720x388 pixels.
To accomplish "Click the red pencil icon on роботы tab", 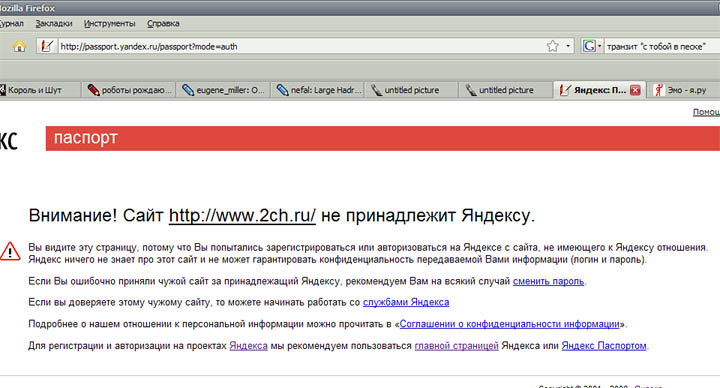I will [93, 90].
